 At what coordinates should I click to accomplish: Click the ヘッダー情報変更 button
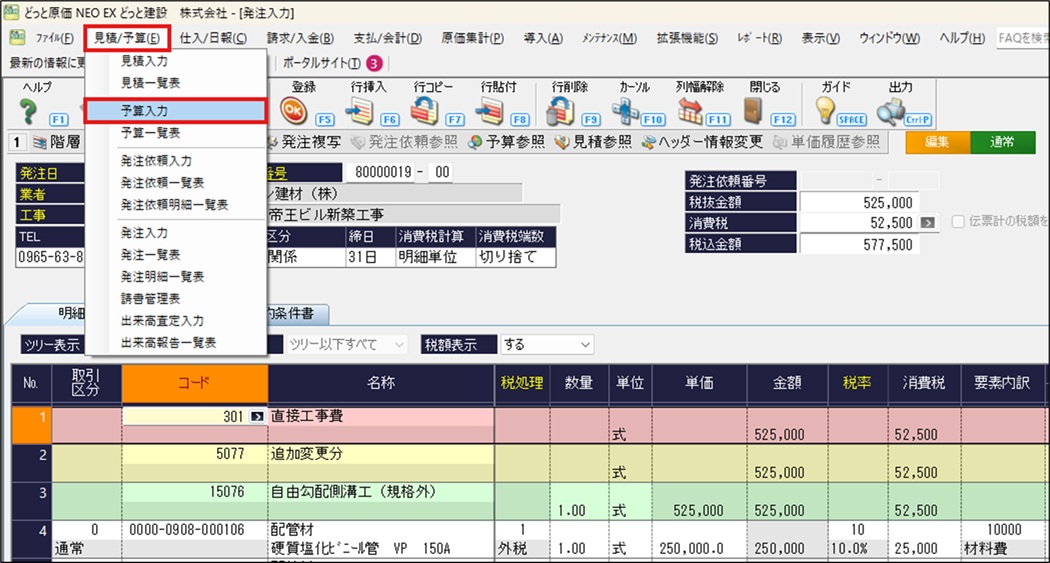pyautogui.click(x=702, y=142)
